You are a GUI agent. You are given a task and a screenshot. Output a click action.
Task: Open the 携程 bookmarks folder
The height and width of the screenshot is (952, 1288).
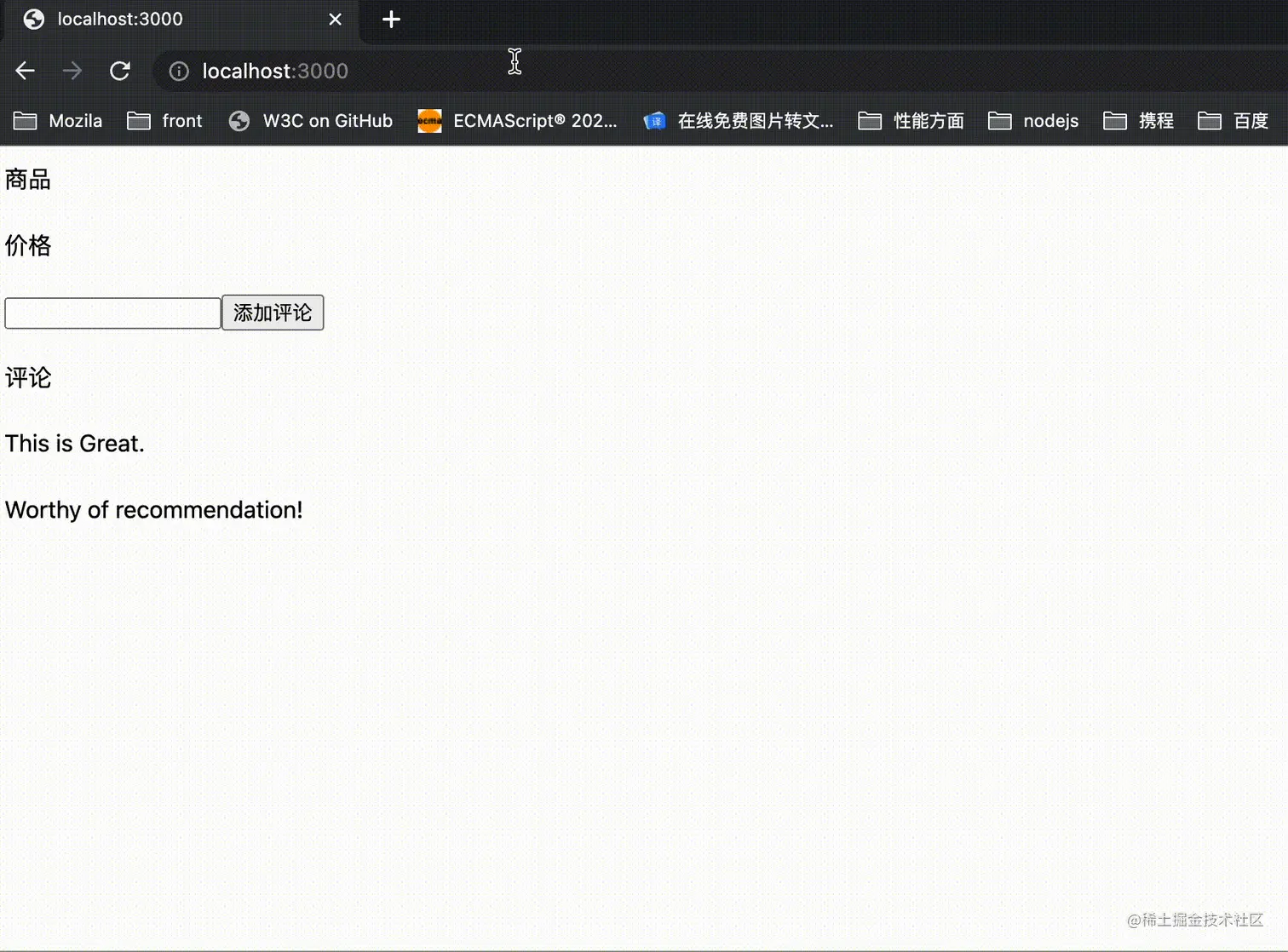[1138, 121]
